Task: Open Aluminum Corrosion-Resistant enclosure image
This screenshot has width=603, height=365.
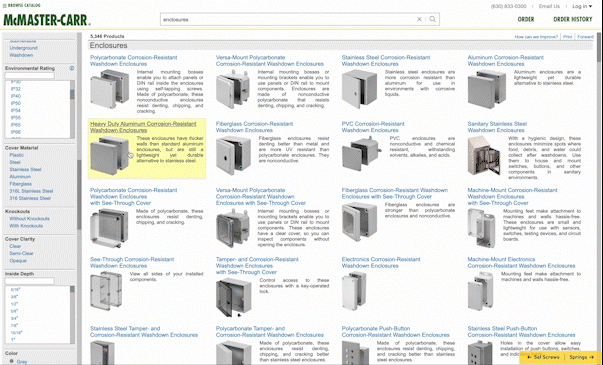Action: coord(487,89)
